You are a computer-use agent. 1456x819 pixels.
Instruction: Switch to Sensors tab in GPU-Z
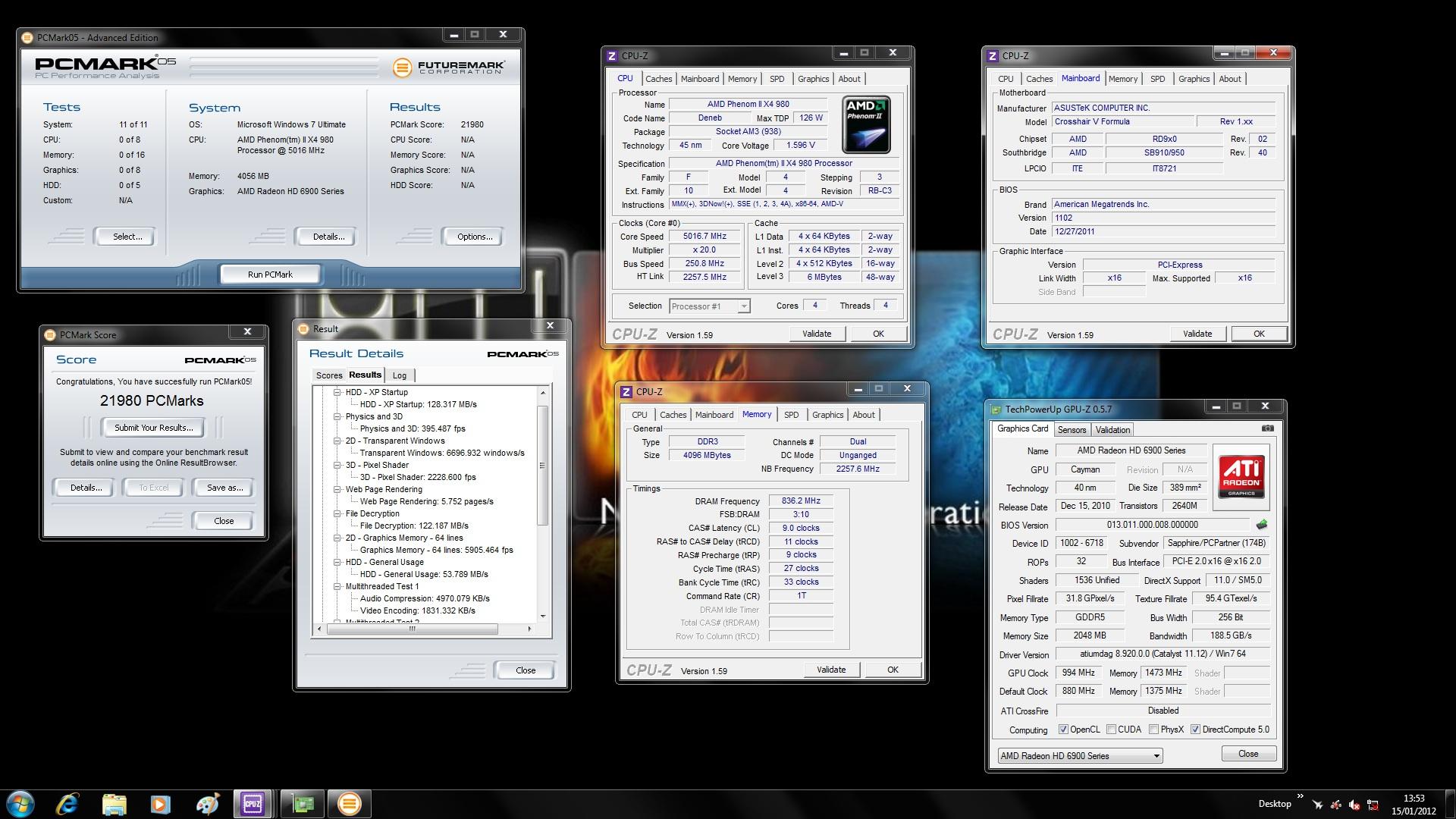(x=1072, y=430)
